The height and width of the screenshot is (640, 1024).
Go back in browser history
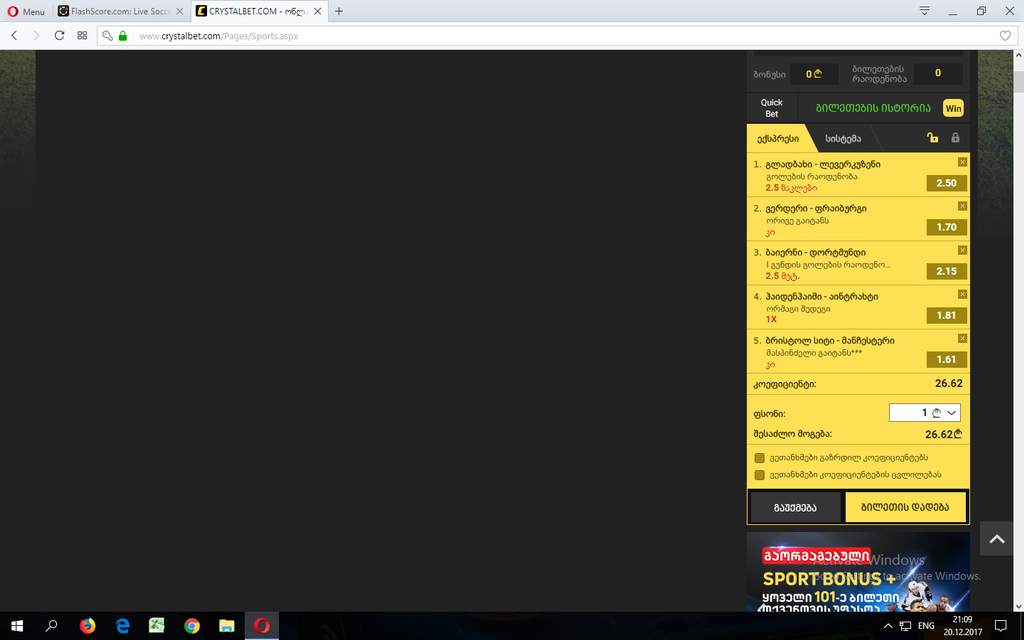point(14,36)
